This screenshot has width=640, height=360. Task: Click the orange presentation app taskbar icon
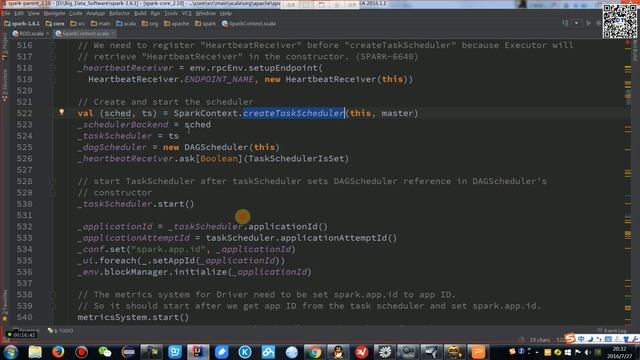click(x=478, y=352)
